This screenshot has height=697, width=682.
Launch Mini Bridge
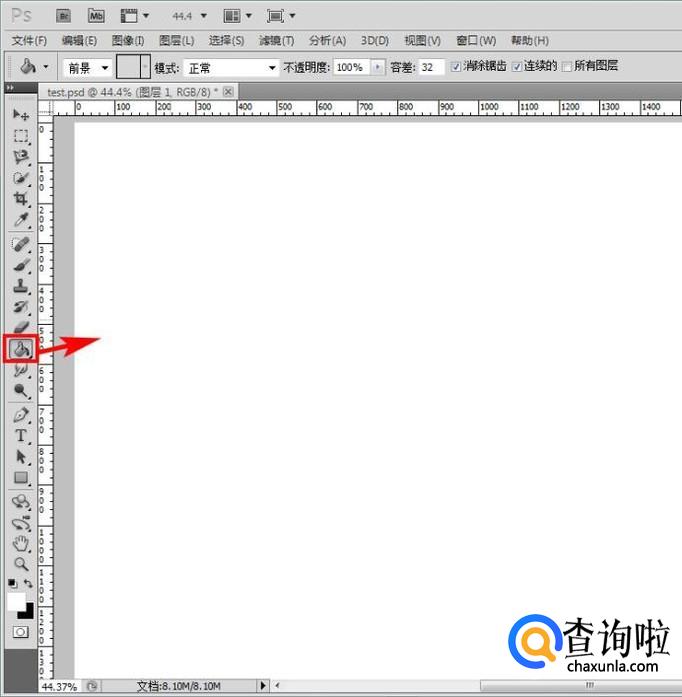pos(96,16)
